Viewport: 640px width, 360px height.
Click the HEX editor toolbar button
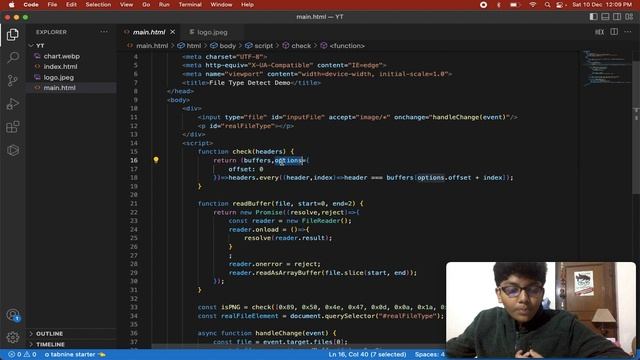(599, 32)
